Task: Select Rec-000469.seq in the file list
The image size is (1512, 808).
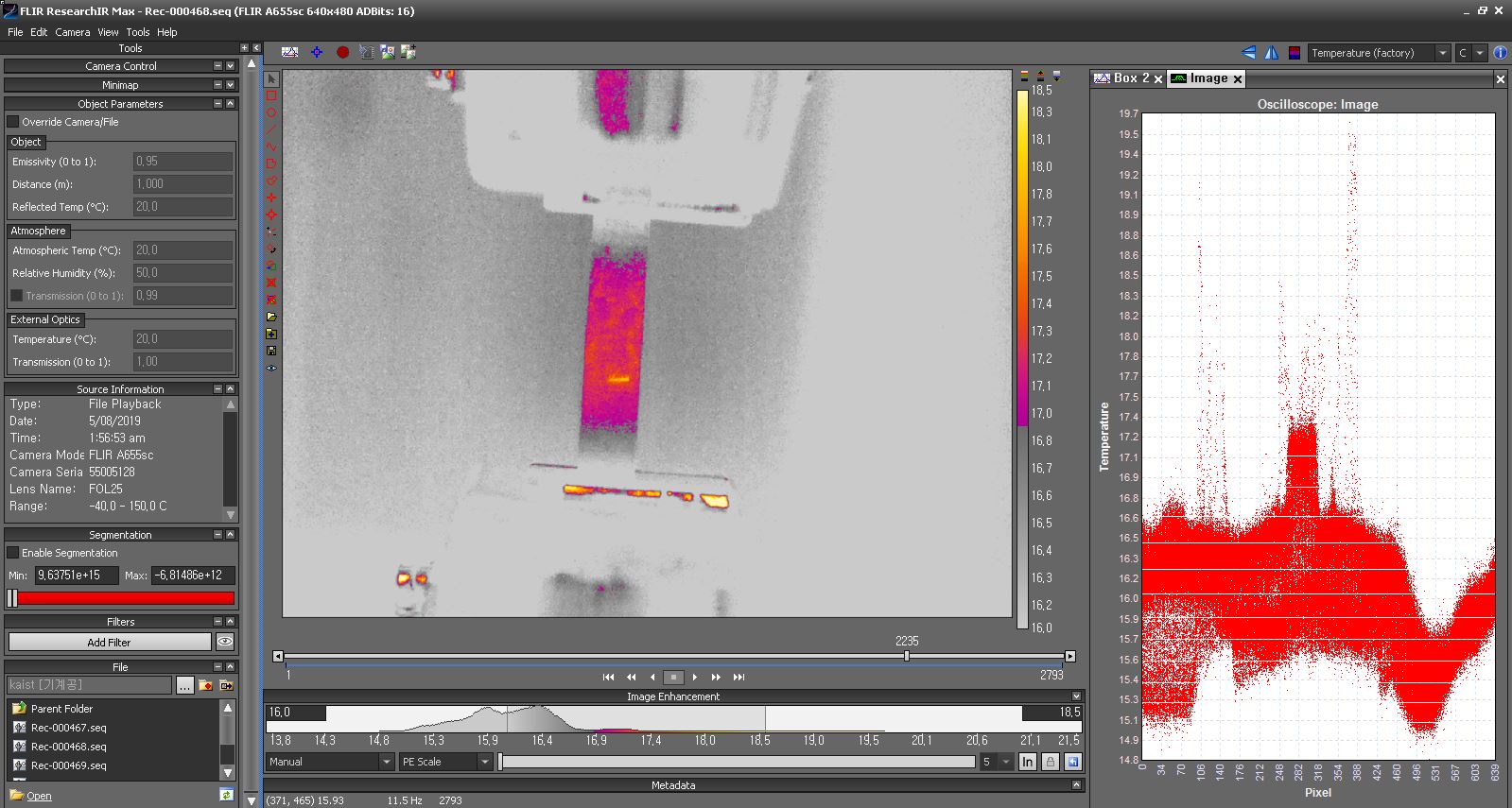Action: pos(68,765)
